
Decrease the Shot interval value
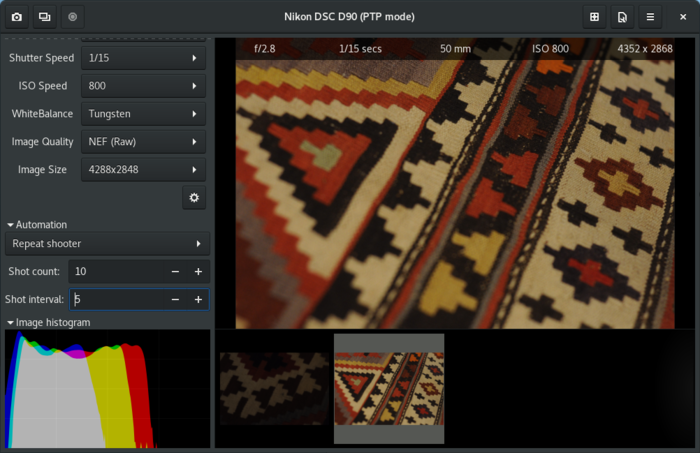(x=175, y=299)
